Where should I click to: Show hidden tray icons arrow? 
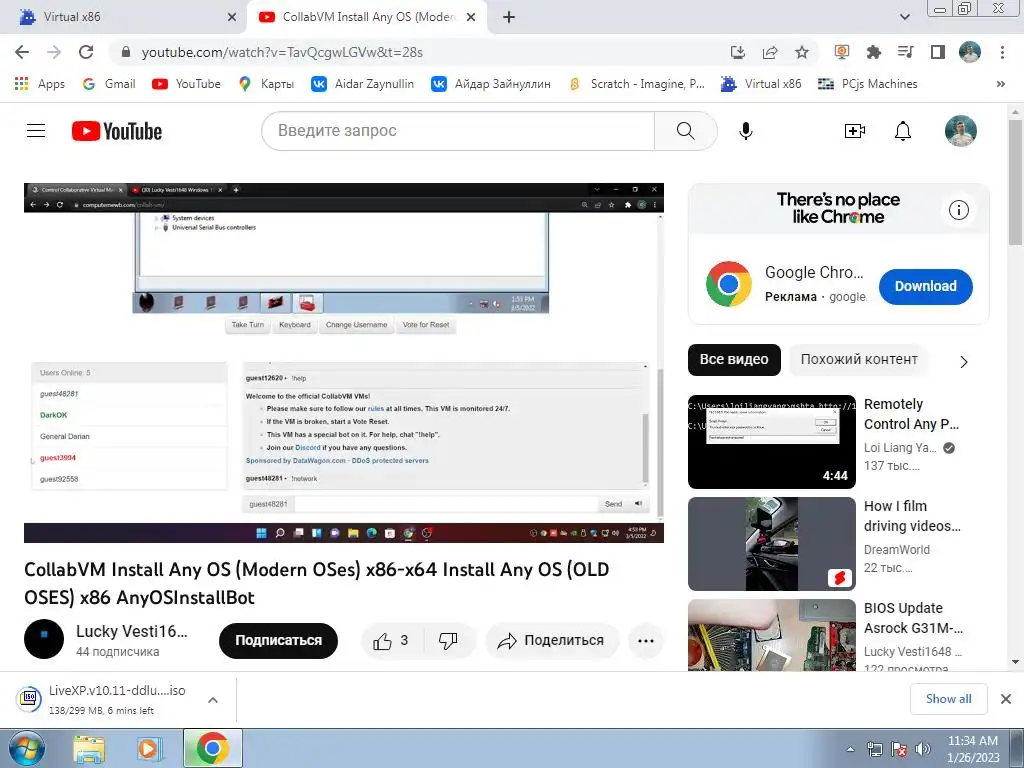[x=850, y=749]
